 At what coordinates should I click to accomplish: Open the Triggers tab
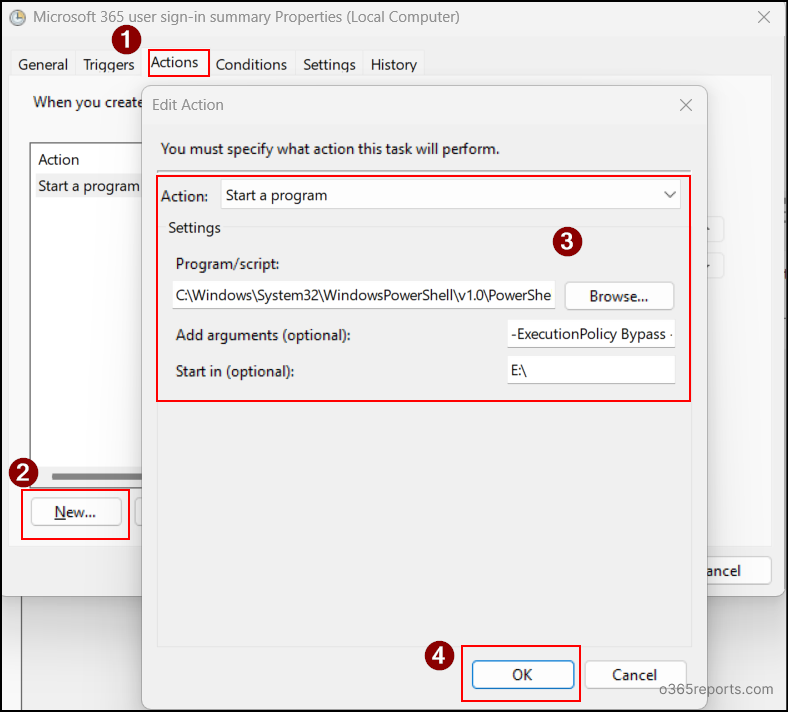click(x=109, y=64)
